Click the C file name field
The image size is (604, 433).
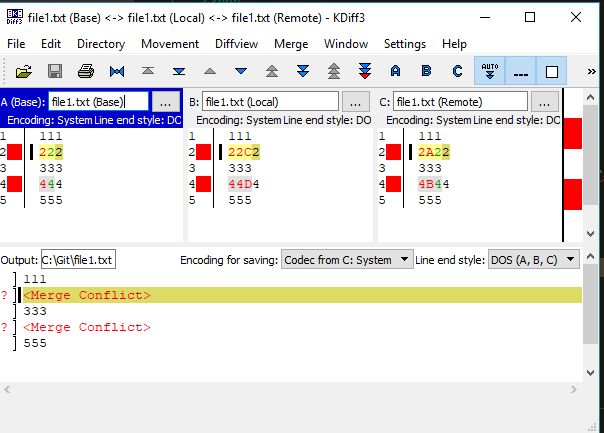click(x=460, y=102)
